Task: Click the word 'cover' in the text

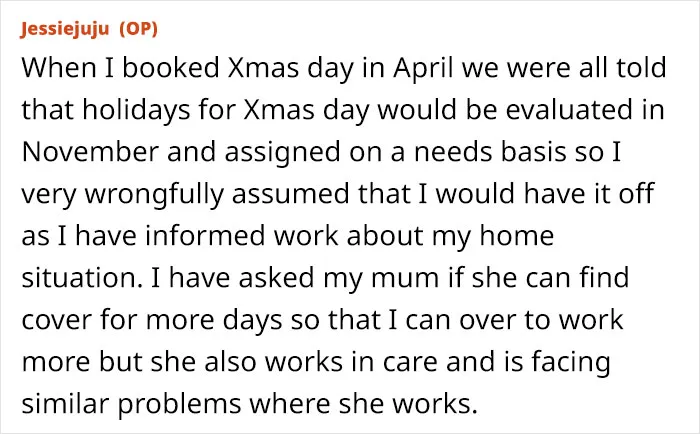Action: tap(56, 320)
